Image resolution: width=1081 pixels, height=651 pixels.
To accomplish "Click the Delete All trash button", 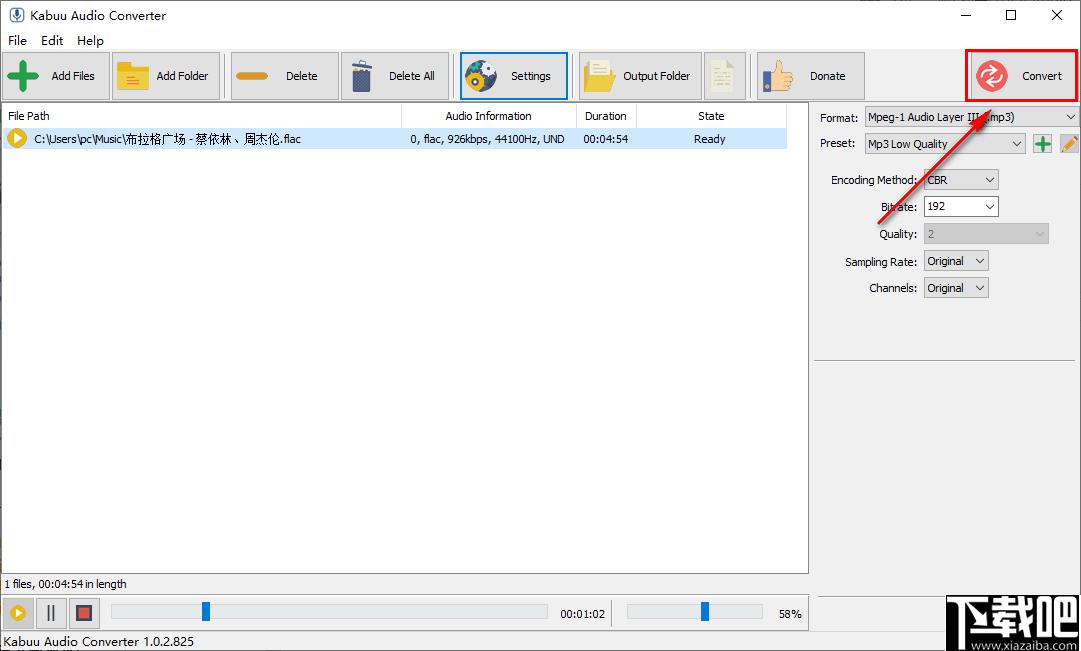I will [x=395, y=76].
